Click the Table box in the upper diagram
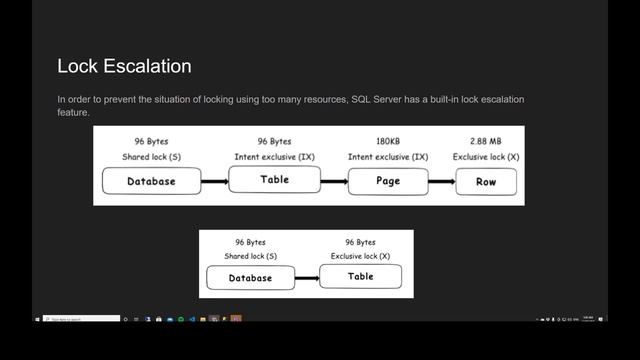This screenshot has height=360, width=640. point(275,179)
